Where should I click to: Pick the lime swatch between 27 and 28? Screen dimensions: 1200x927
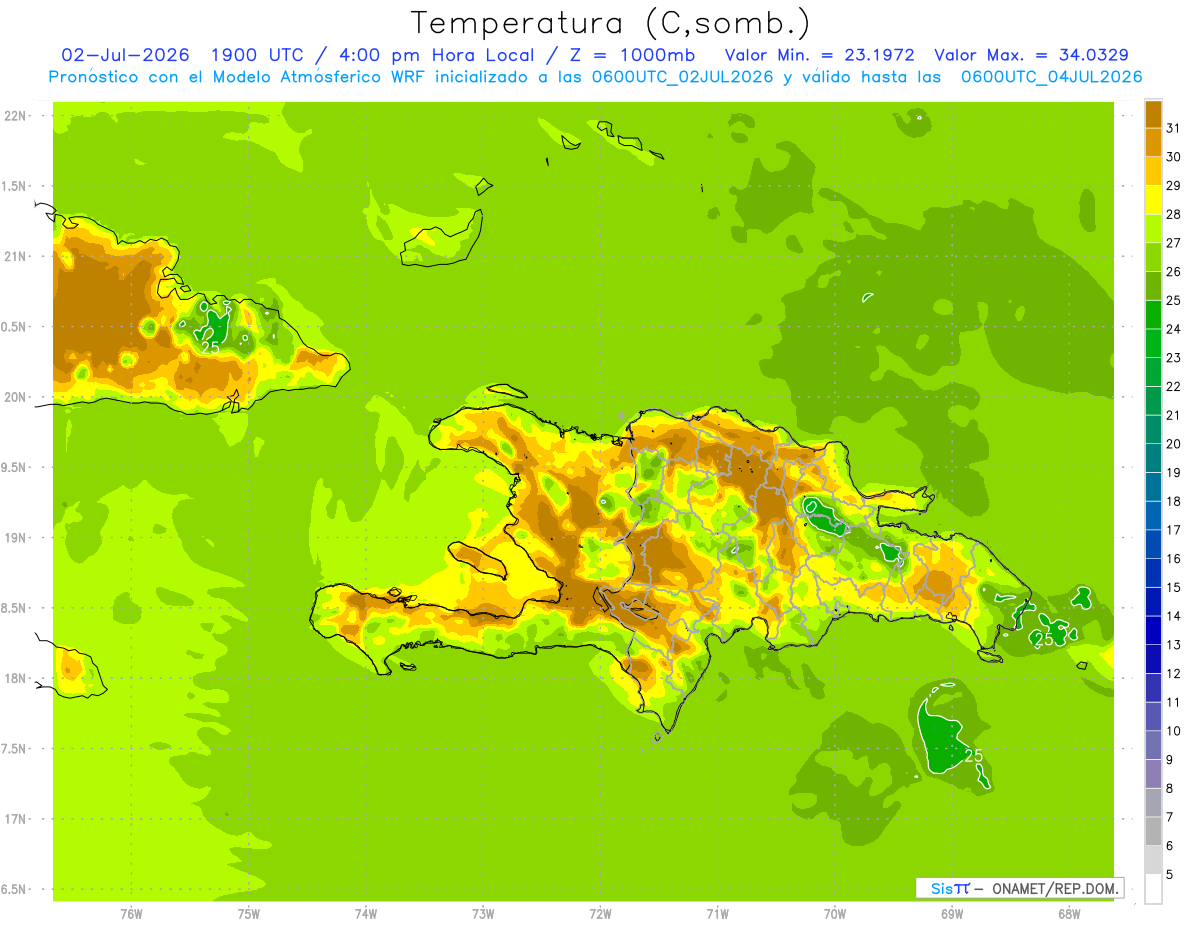(1153, 228)
